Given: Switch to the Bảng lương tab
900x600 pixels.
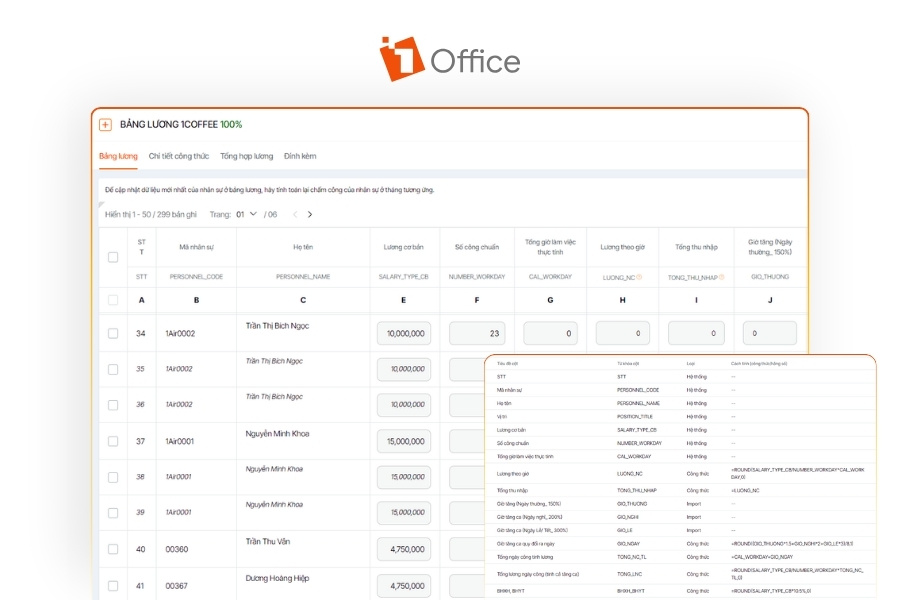Looking at the screenshot, I should point(118,156).
